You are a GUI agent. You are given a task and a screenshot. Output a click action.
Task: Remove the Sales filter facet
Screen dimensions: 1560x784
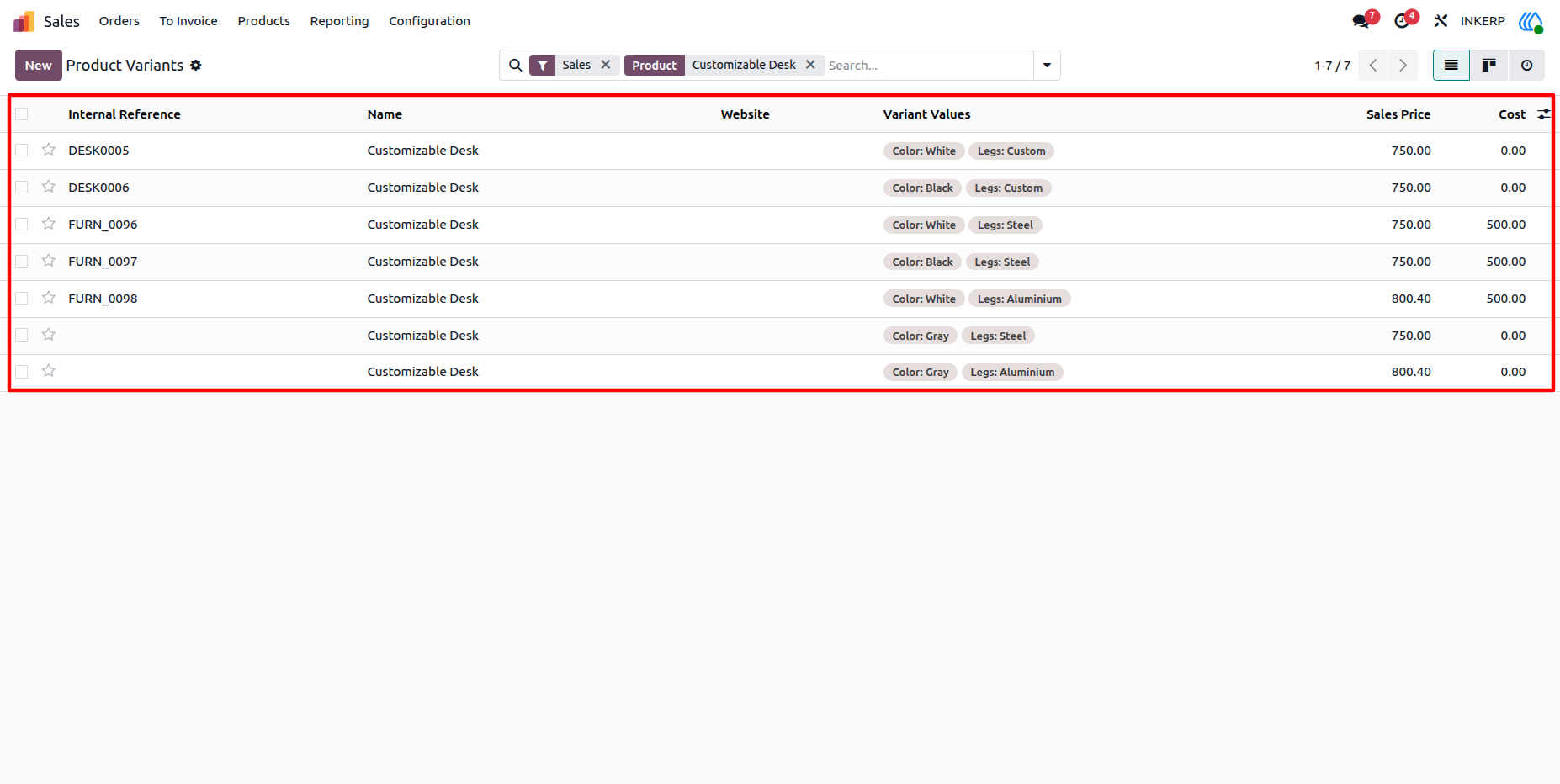606,65
